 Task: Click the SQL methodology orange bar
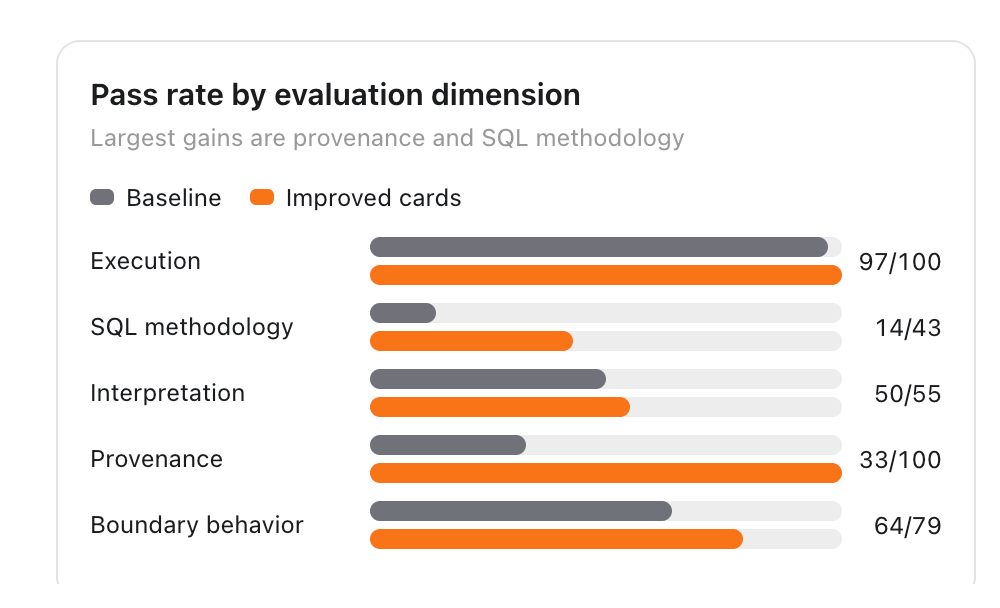click(x=471, y=341)
